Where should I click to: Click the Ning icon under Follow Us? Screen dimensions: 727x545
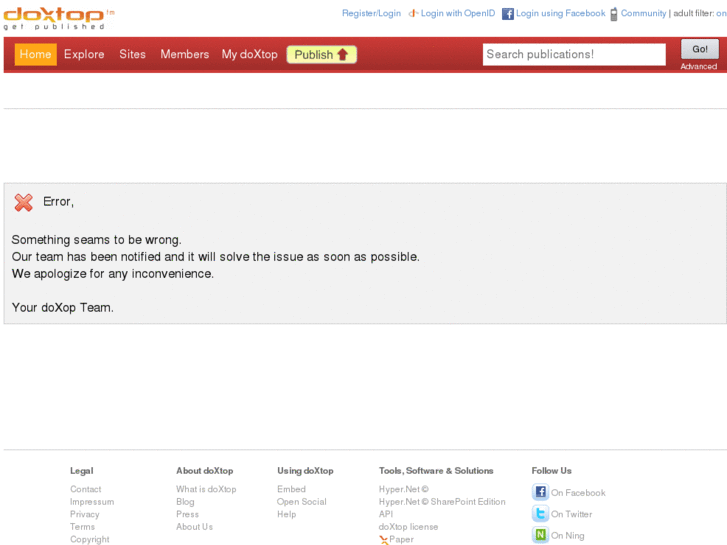[540, 535]
